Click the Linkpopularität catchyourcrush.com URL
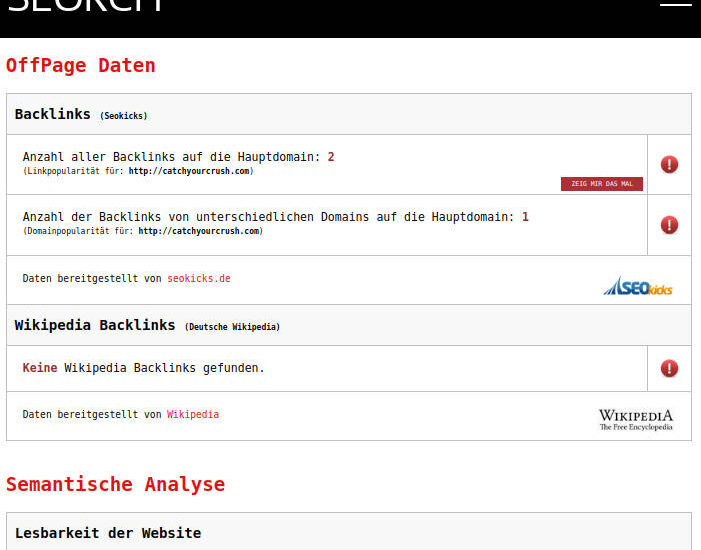Image resolution: width=701 pixels, height=550 pixels. pyautogui.click(x=189, y=171)
